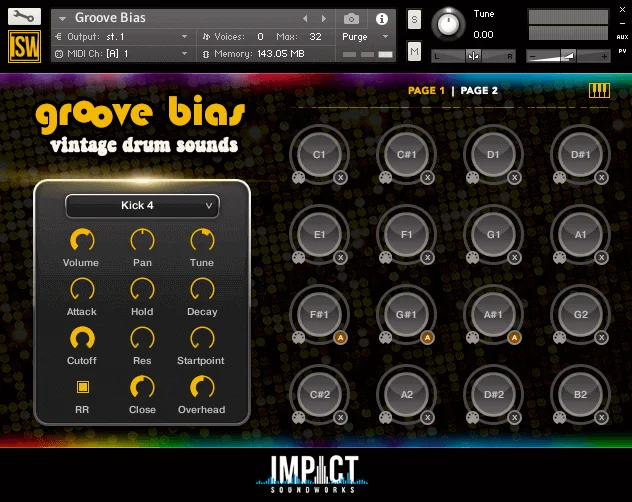
Task: Click the Decay knob
Action: pyautogui.click(x=202, y=290)
